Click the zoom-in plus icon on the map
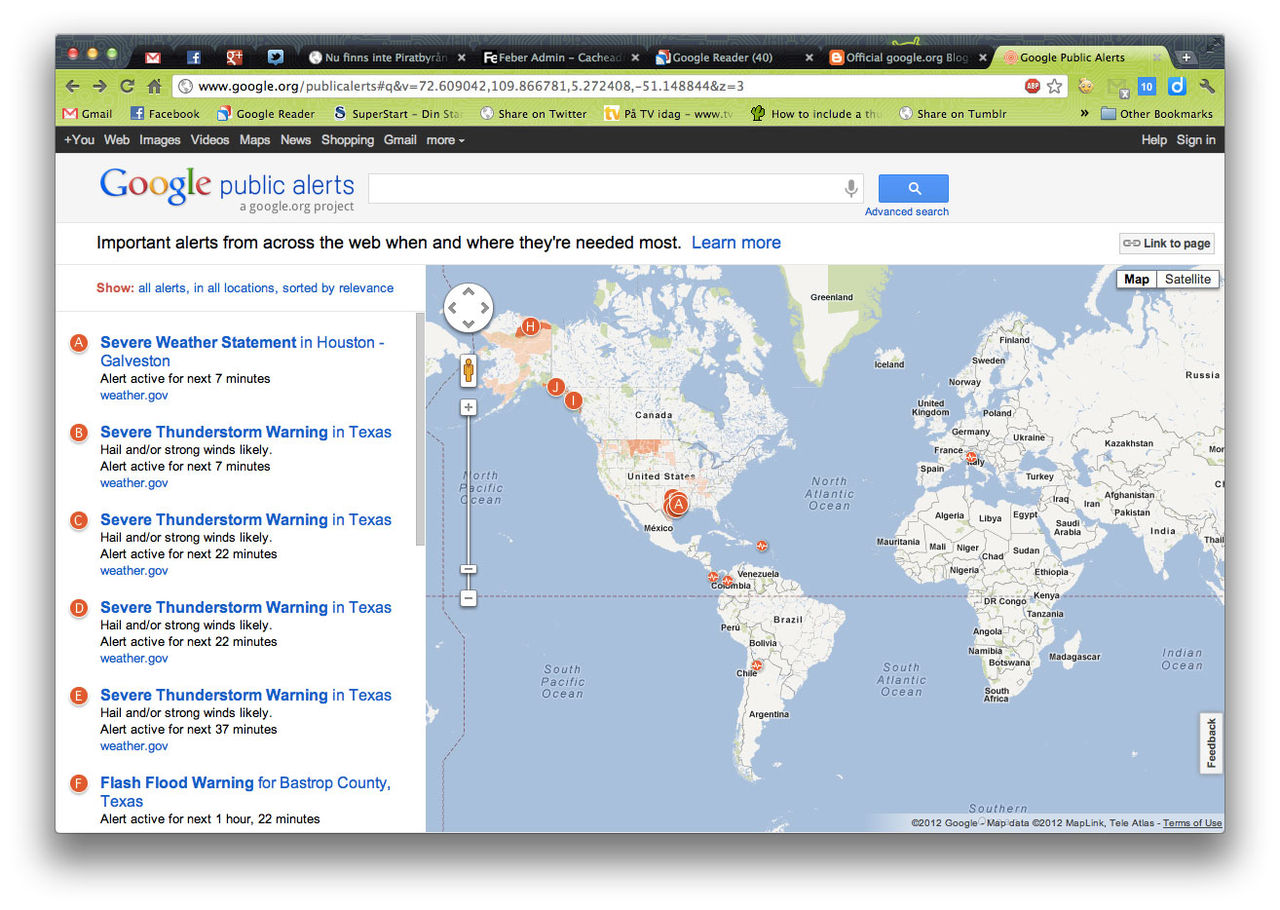Viewport: 1280px width, 910px height. point(468,407)
